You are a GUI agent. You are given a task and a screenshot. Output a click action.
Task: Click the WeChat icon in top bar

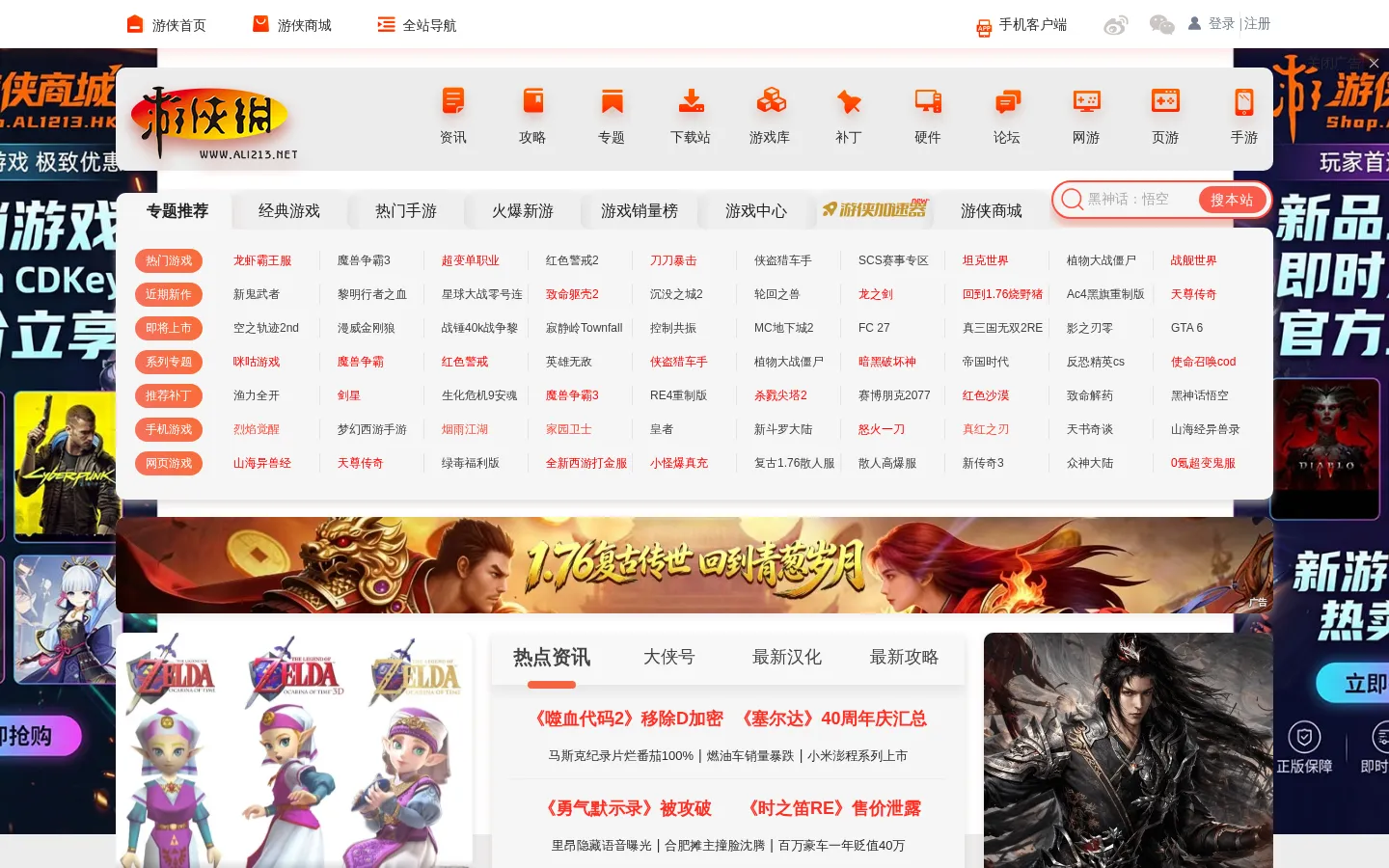(1162, 24)
